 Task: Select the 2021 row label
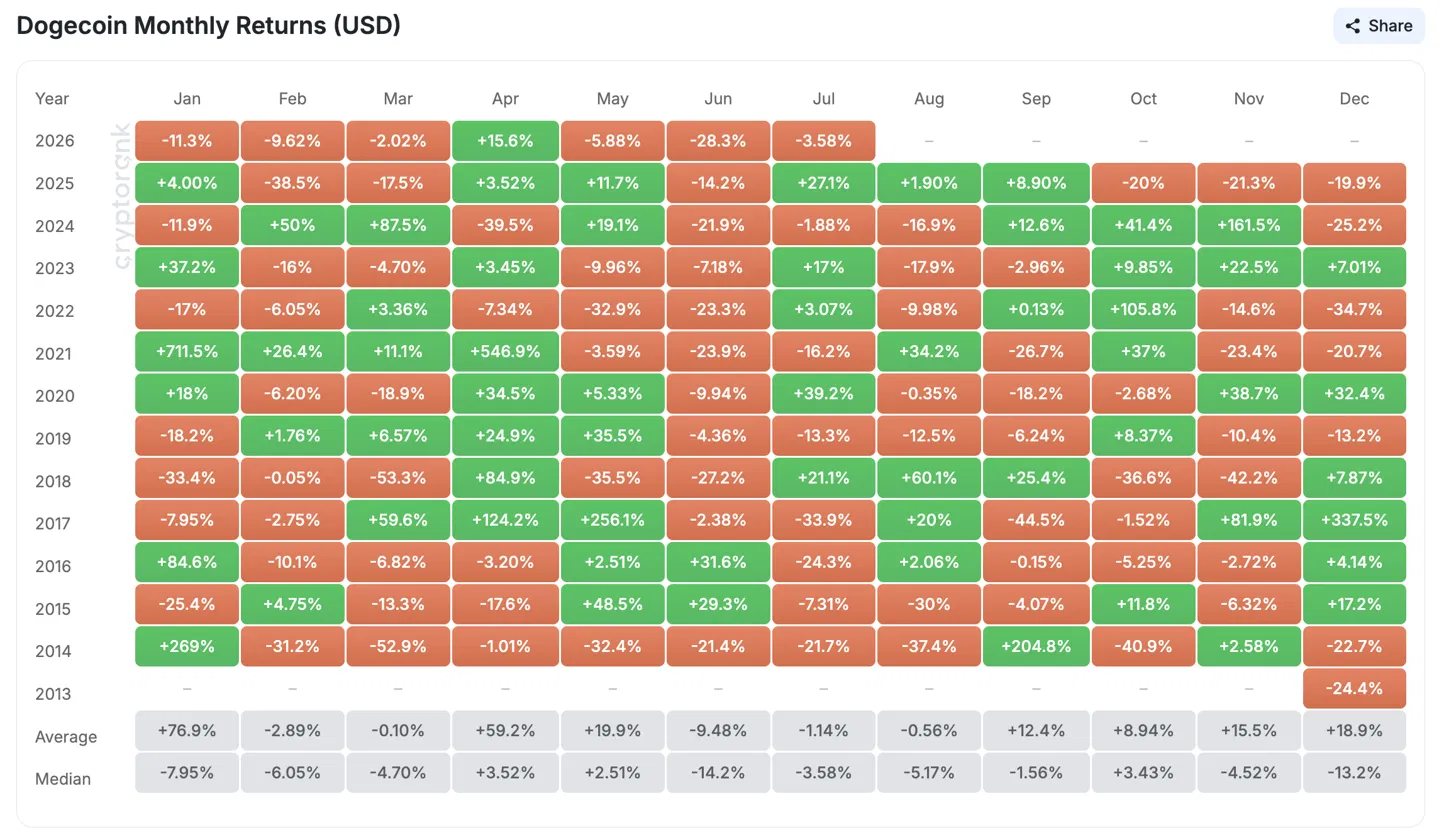(54, 353)
